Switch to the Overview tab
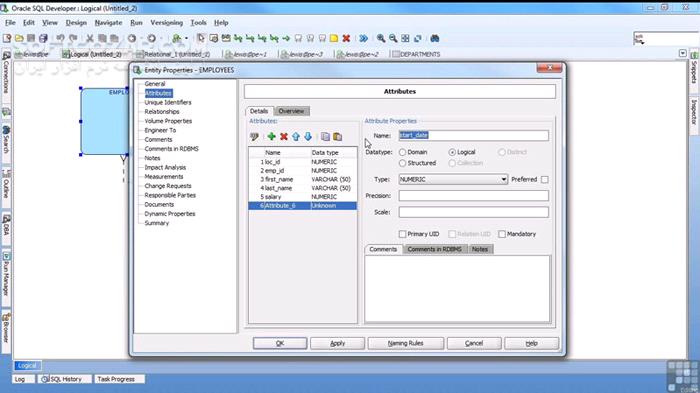Screen dimensions: 700x393 pos(291,111)
